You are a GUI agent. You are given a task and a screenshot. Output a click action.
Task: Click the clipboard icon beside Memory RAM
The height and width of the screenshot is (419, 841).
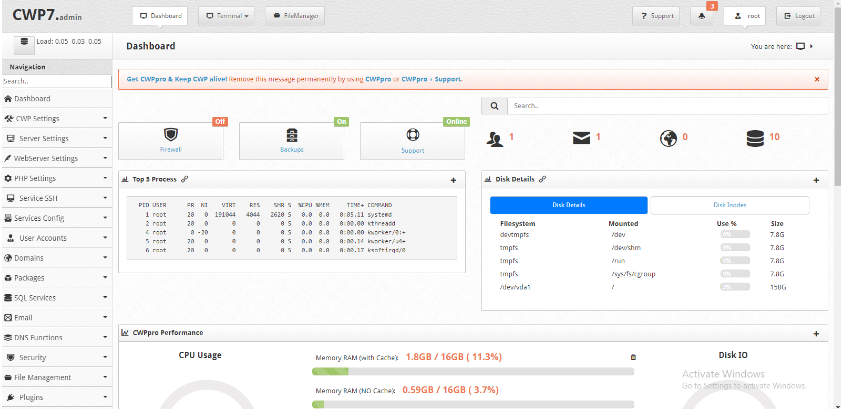633,357
